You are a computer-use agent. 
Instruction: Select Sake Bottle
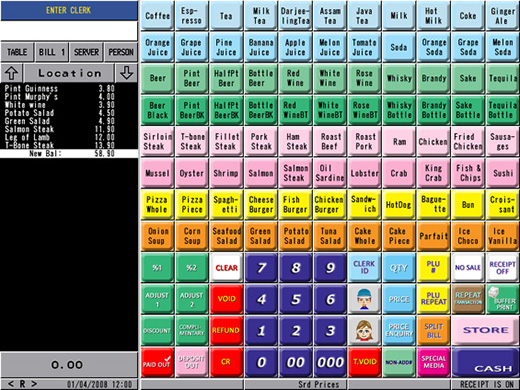click(x=468, y=110)
